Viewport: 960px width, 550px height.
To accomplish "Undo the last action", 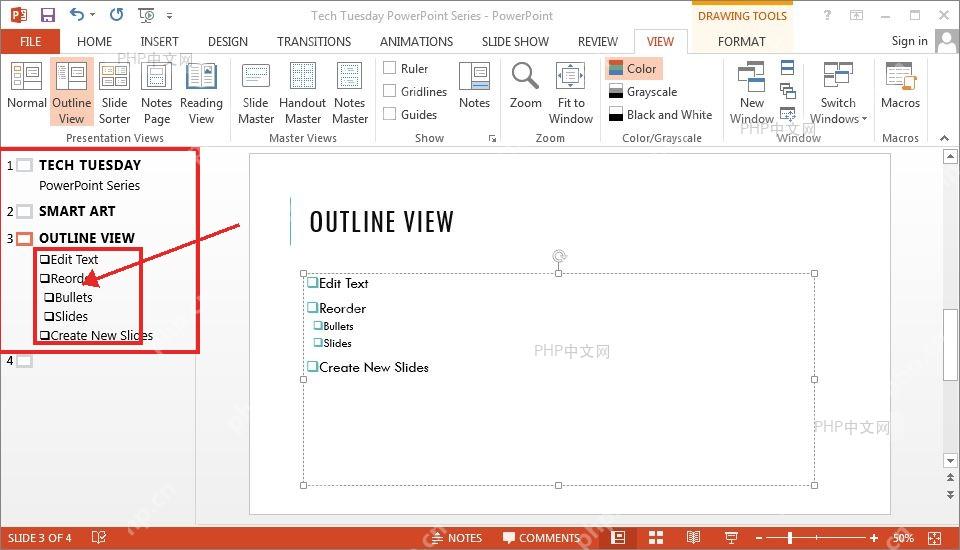I will [x=77, y=14].
